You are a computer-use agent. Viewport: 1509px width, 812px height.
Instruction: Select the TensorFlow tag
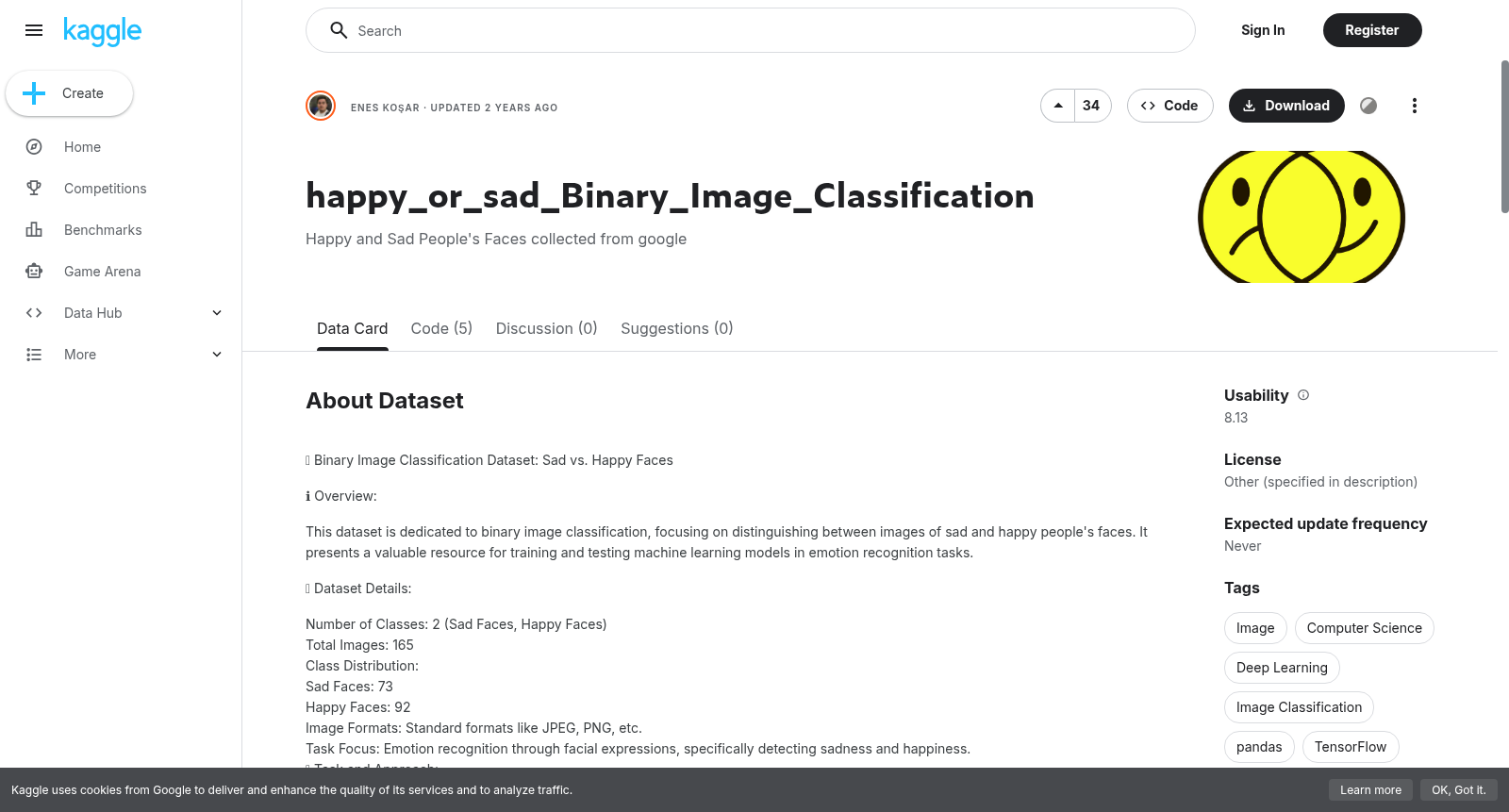pyautogui.click(x=1351, y=747)
